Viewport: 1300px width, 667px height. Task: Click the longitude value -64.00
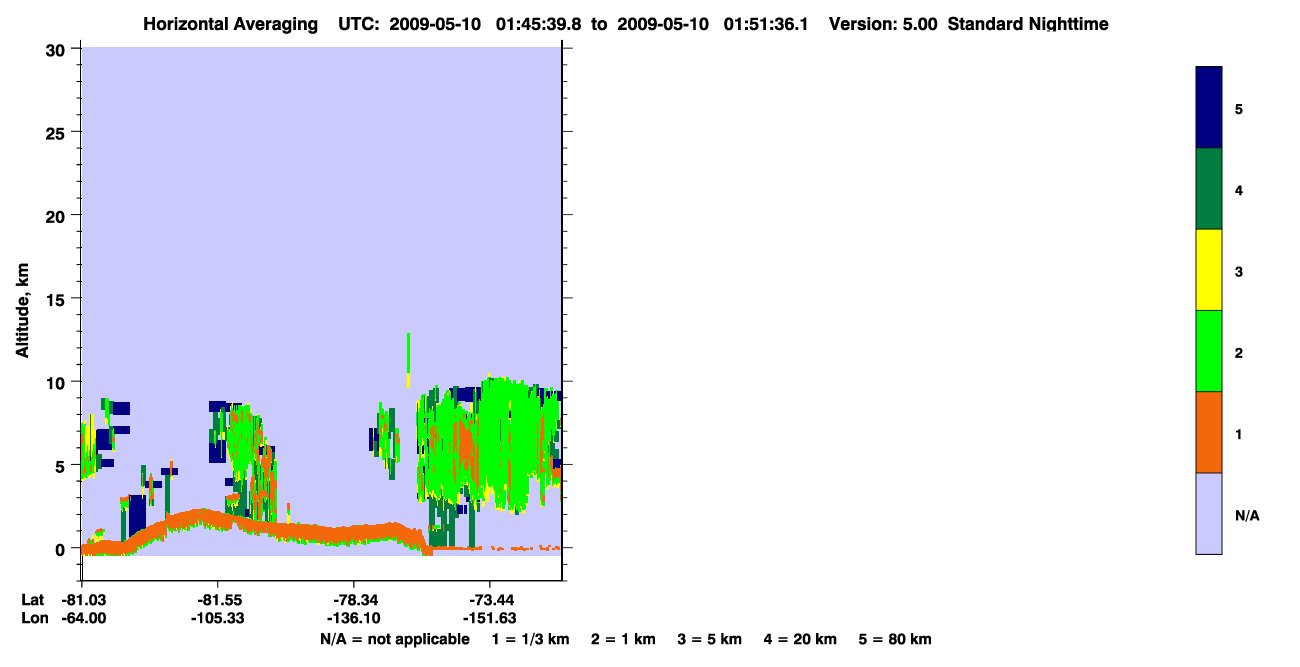84,618
